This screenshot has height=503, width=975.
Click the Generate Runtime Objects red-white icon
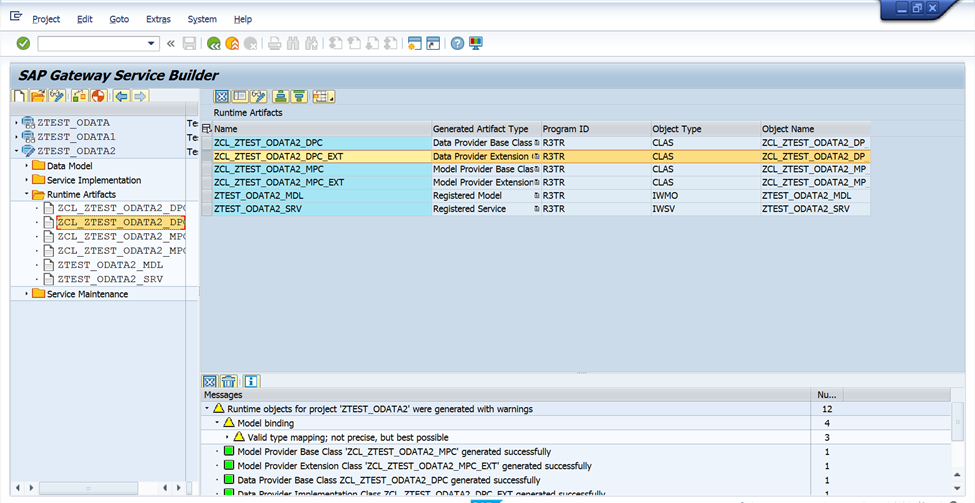tap(98, 96)
